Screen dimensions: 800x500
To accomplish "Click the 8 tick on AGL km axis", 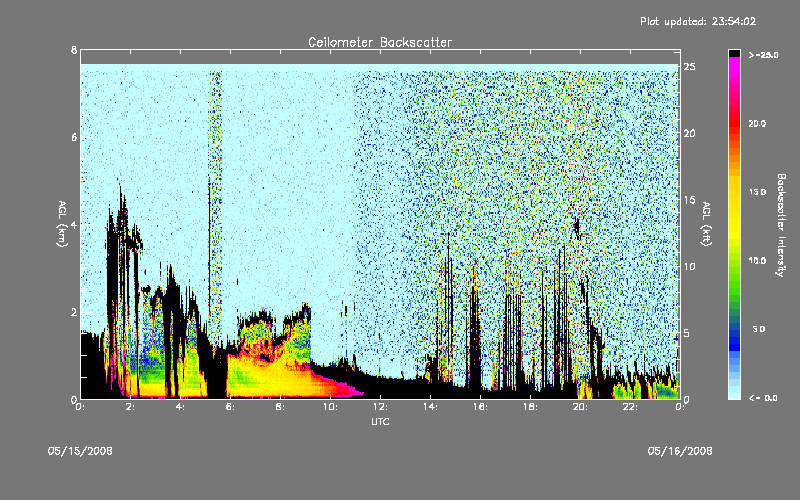I will point(74,50).
